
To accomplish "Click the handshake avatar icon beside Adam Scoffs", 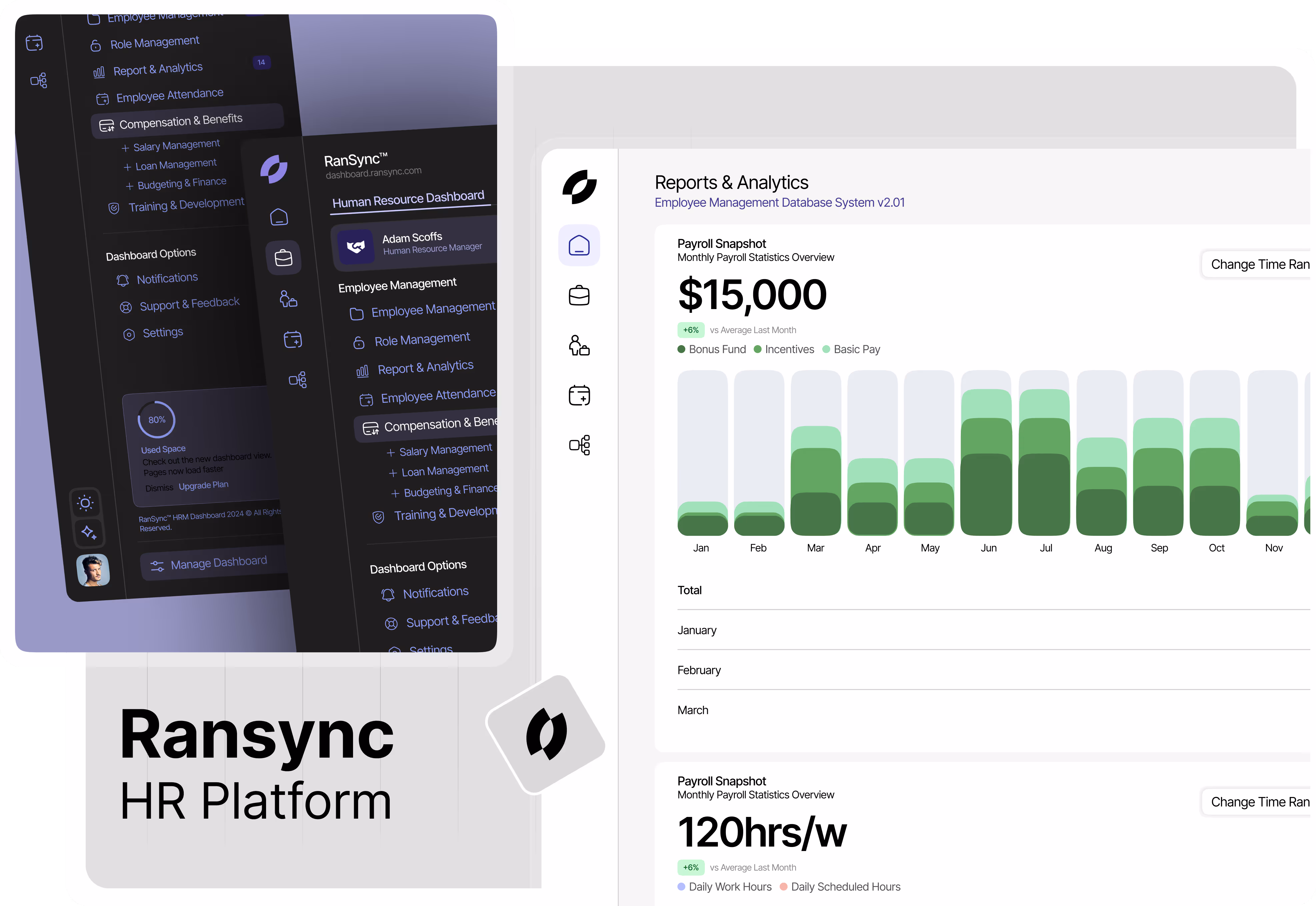I will click(x=356, y=246).
